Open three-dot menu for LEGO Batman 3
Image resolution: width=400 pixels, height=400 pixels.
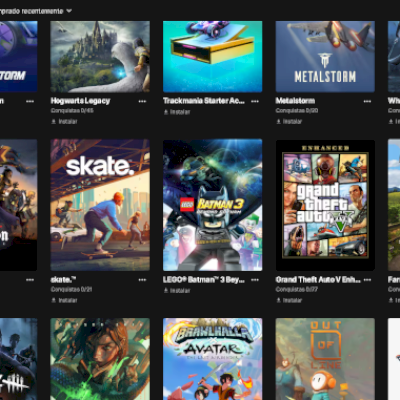[255, 280]
